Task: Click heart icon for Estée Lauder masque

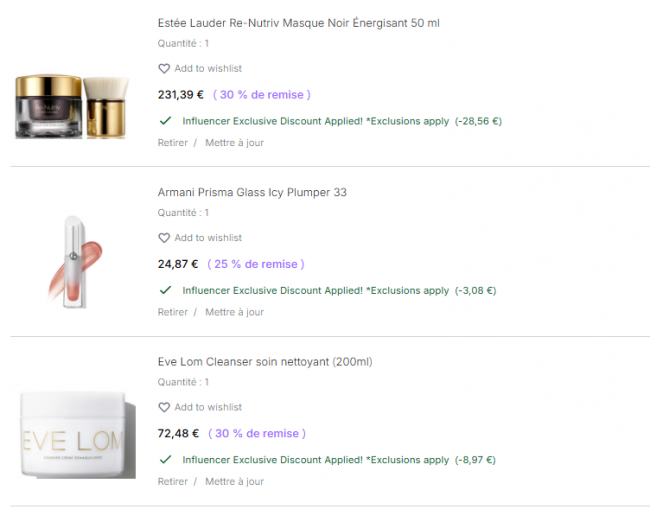Action: pyautogui.click(x=164, y=68)
